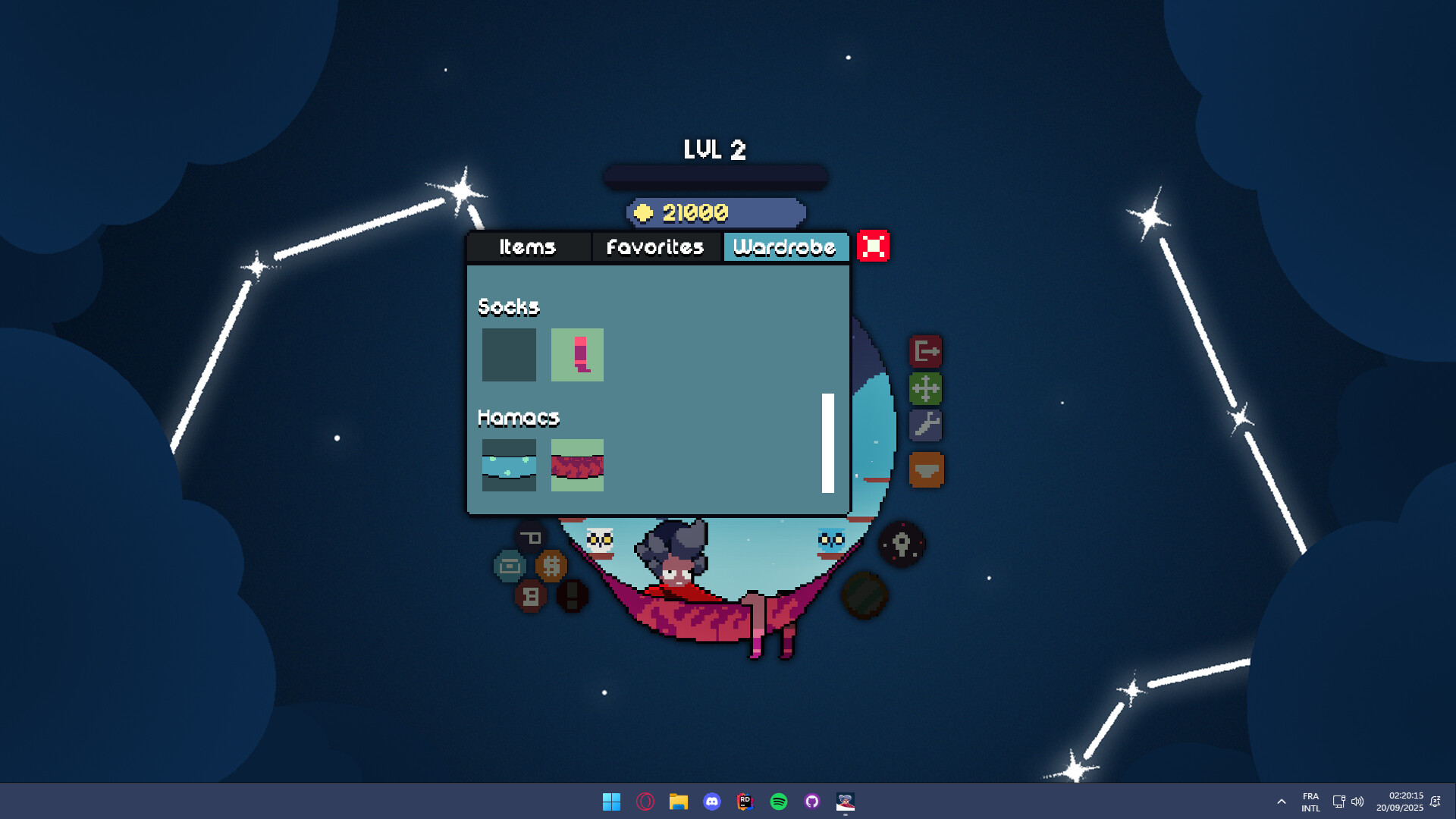This screenshot has width=1456, height=819.
Task: Click the red exit door icon
Action: [x=927, y=350]
